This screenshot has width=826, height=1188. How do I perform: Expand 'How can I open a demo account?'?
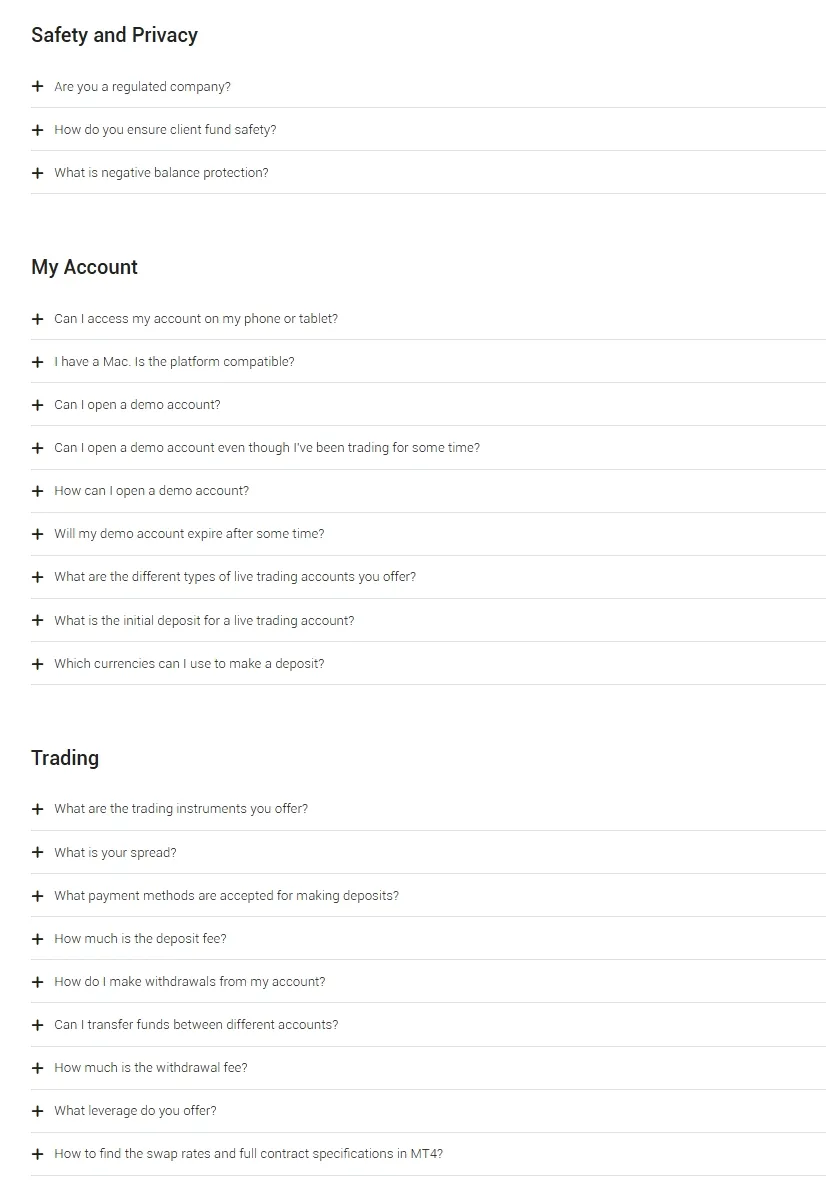(x=428, y=491)
